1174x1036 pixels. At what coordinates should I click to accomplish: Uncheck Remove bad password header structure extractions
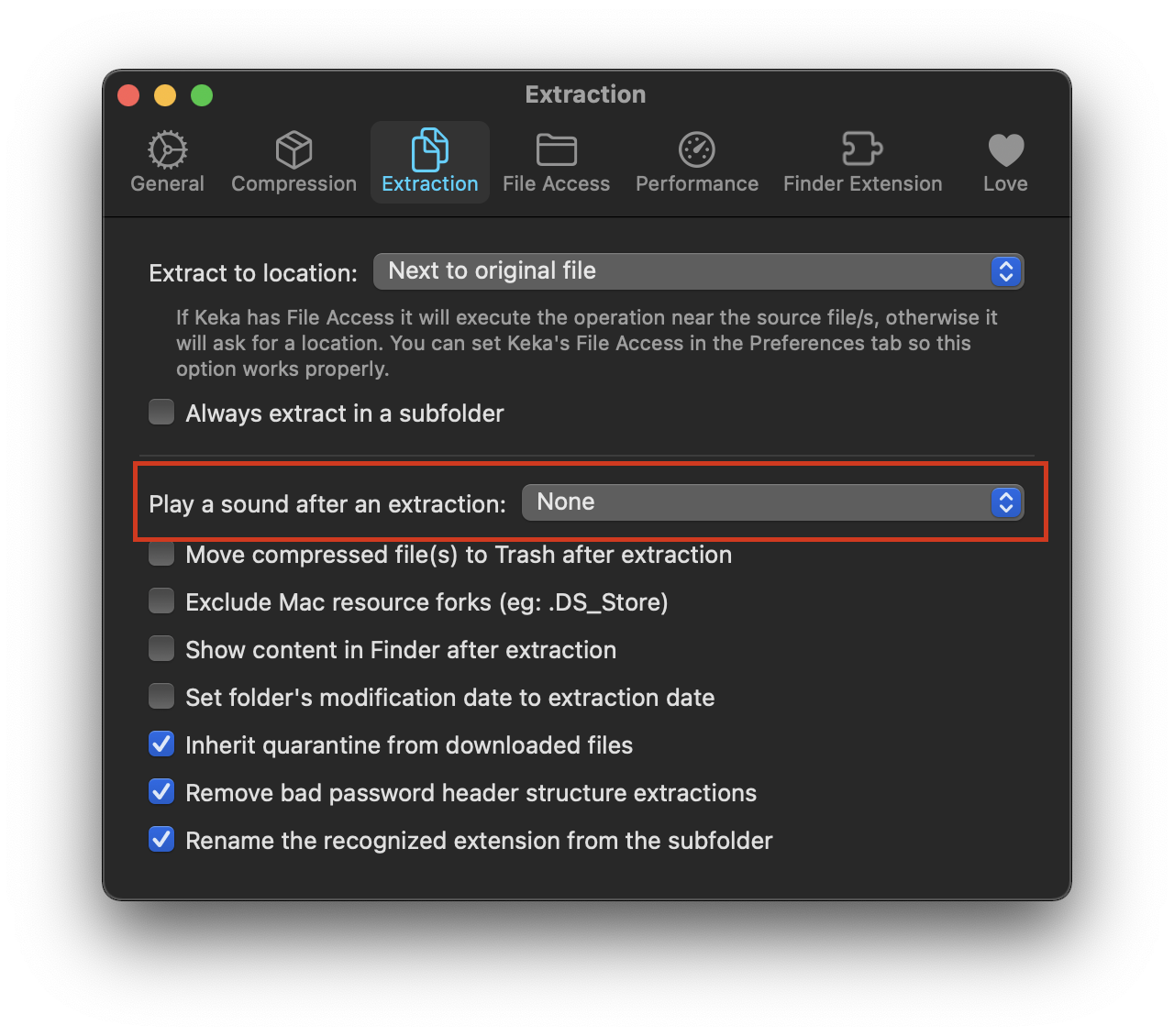(x=161, y=791)
